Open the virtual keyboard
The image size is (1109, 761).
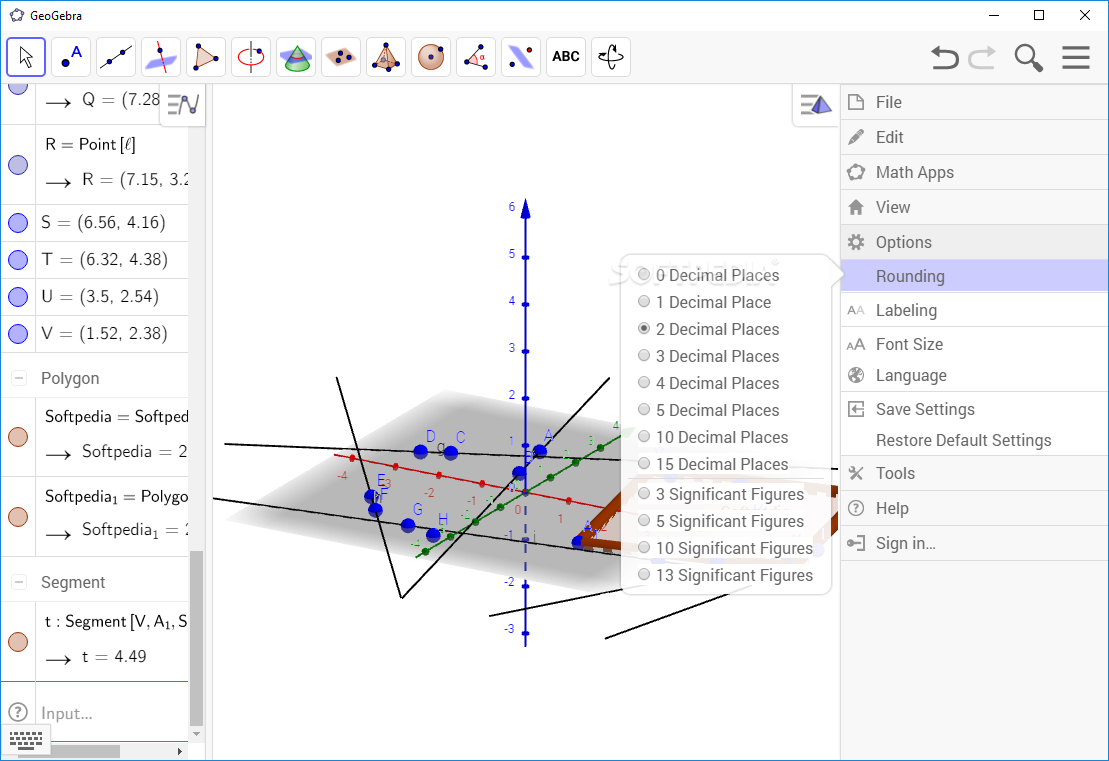(26, 740)
